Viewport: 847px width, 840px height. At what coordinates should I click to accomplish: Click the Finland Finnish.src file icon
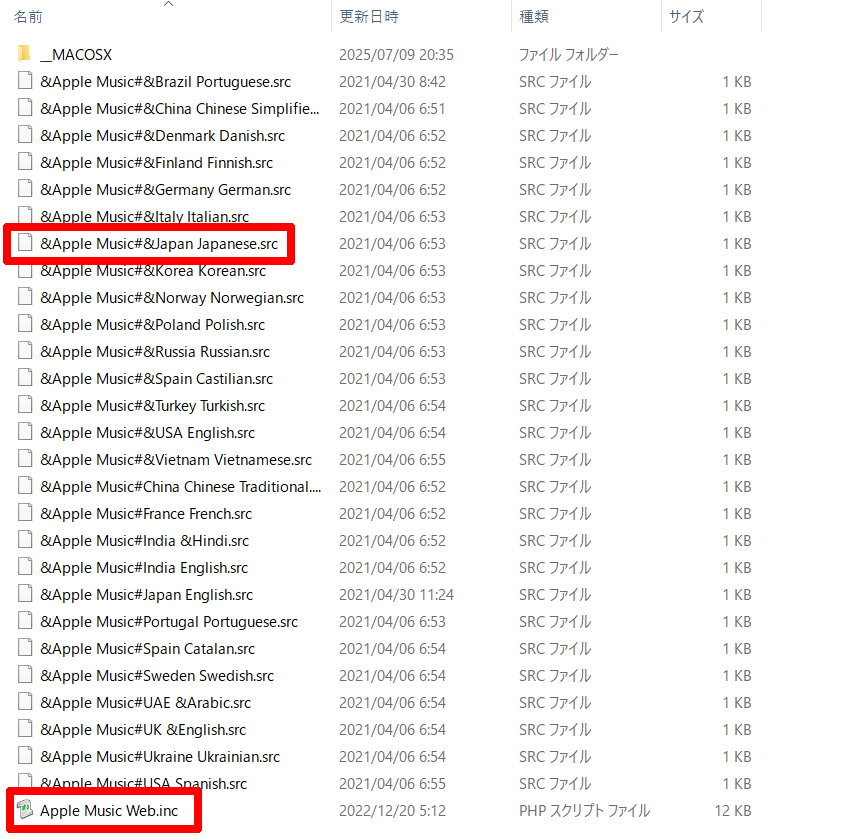pyautogui.click(x=25, y=162)
